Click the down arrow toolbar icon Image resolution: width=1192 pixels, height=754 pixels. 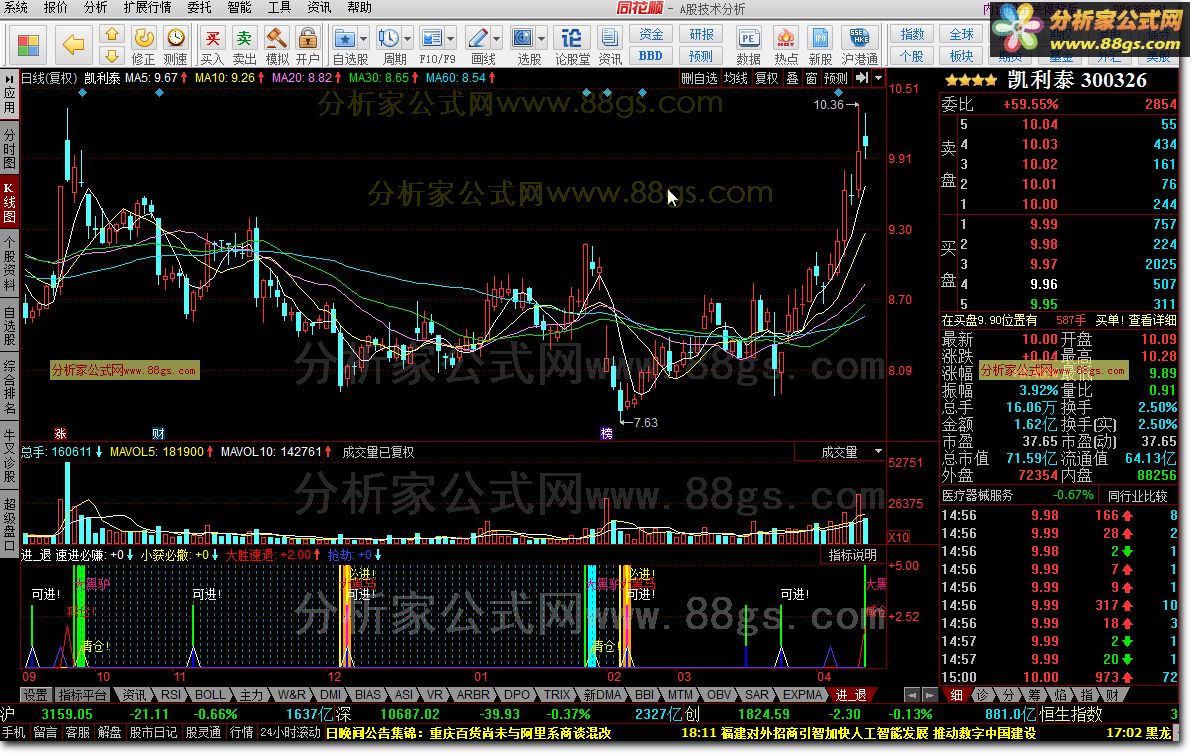click(x=112, y=55)
